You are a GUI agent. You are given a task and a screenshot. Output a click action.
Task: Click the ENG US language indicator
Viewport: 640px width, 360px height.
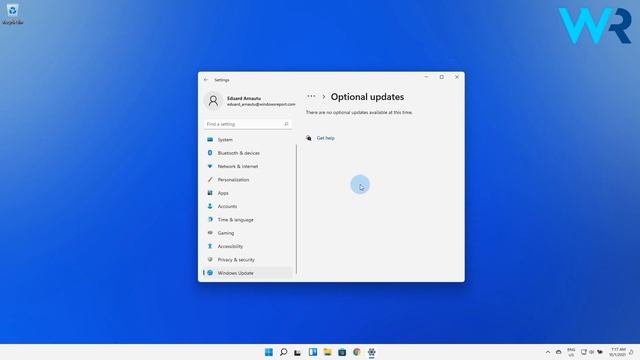571,352
